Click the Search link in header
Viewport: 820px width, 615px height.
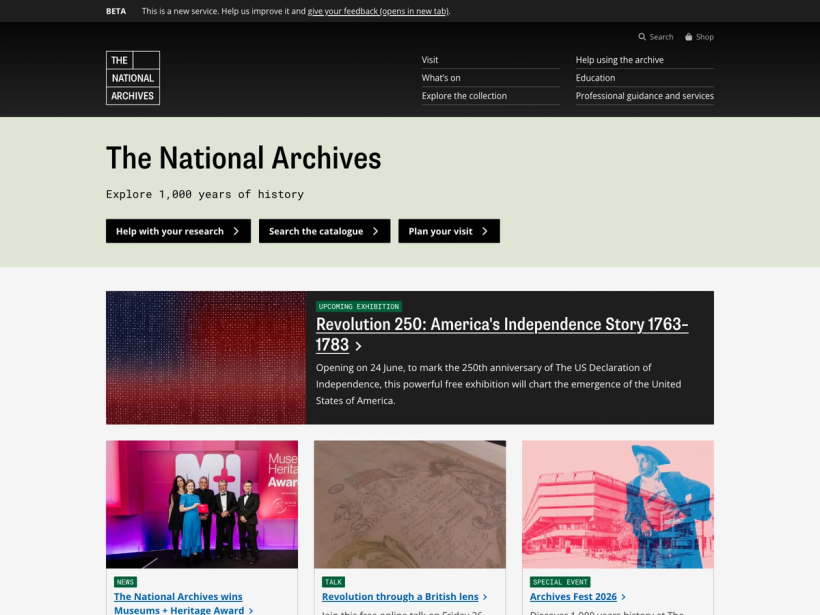coord(656,37)
